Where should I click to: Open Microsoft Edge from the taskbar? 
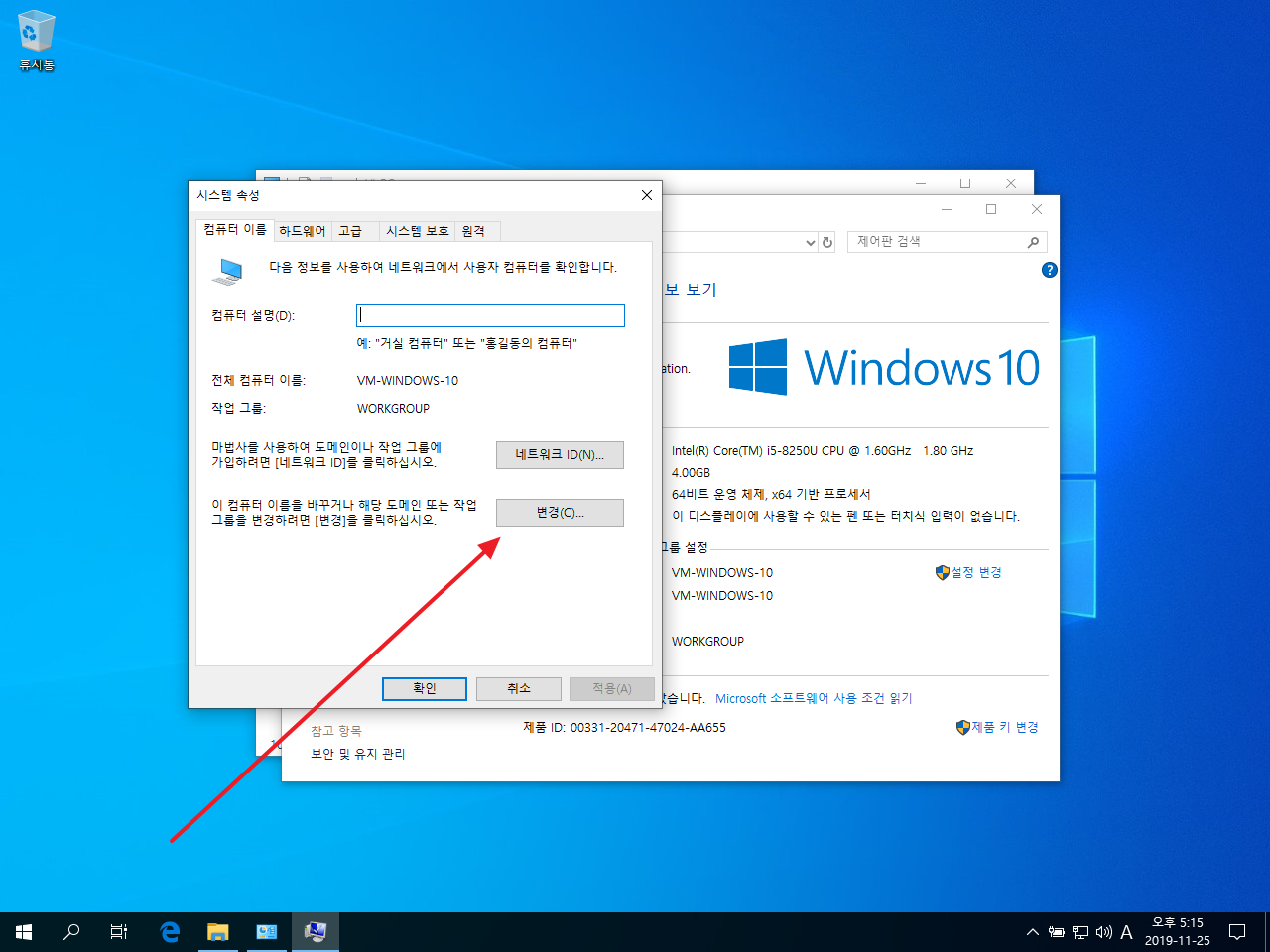pos(169,931)
